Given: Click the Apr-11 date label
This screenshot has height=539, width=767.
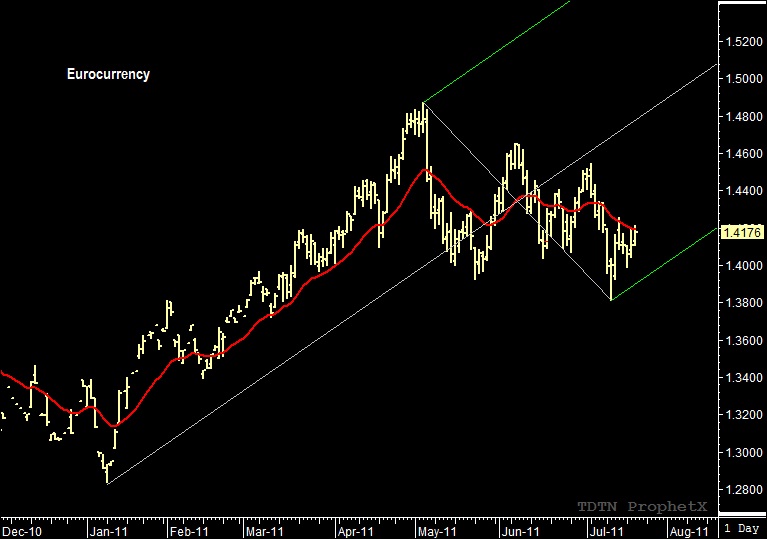Looking at the screenshot, I should (356, 531).
